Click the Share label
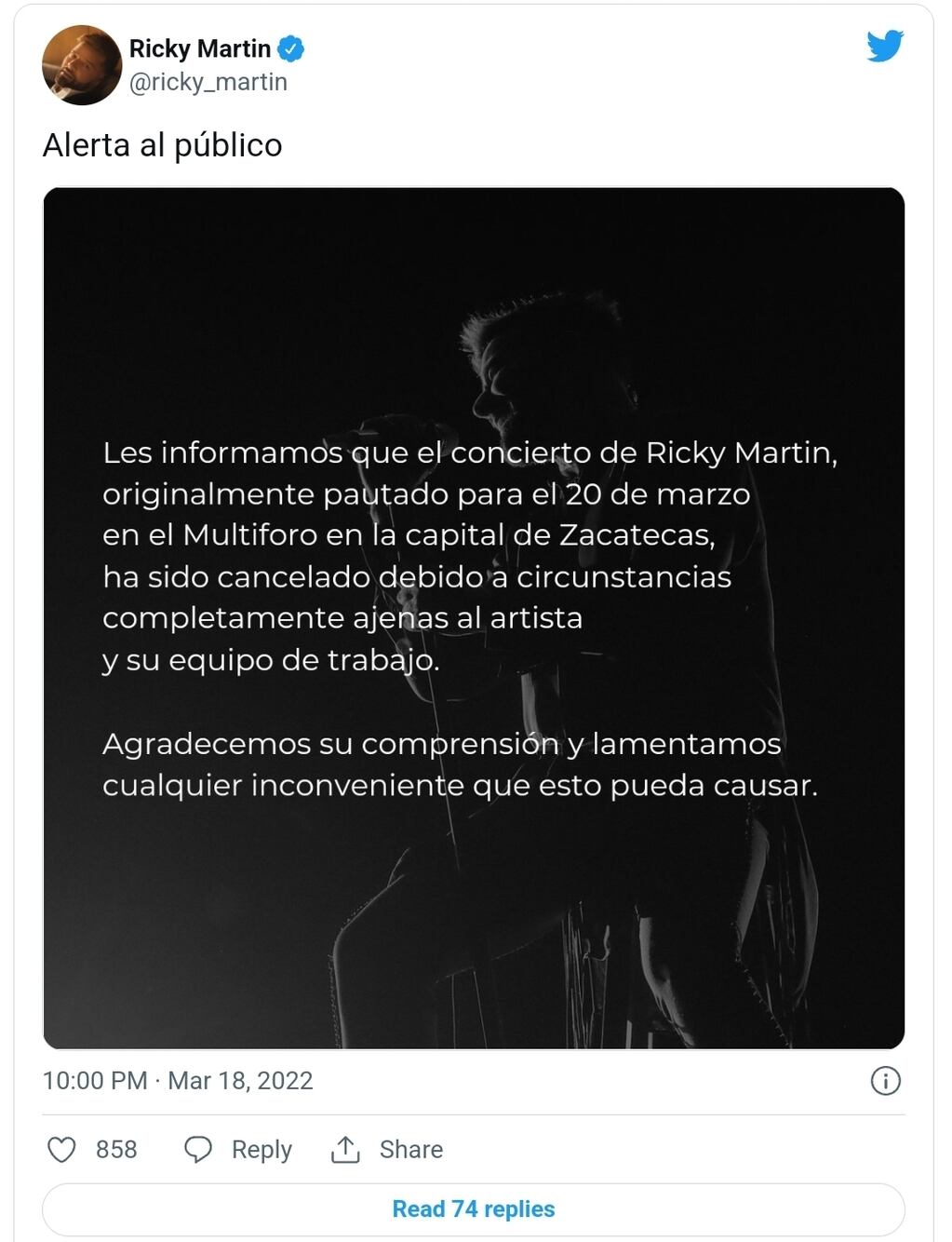This screenshot has width=952, height=1242. (x=411, y=1150)
